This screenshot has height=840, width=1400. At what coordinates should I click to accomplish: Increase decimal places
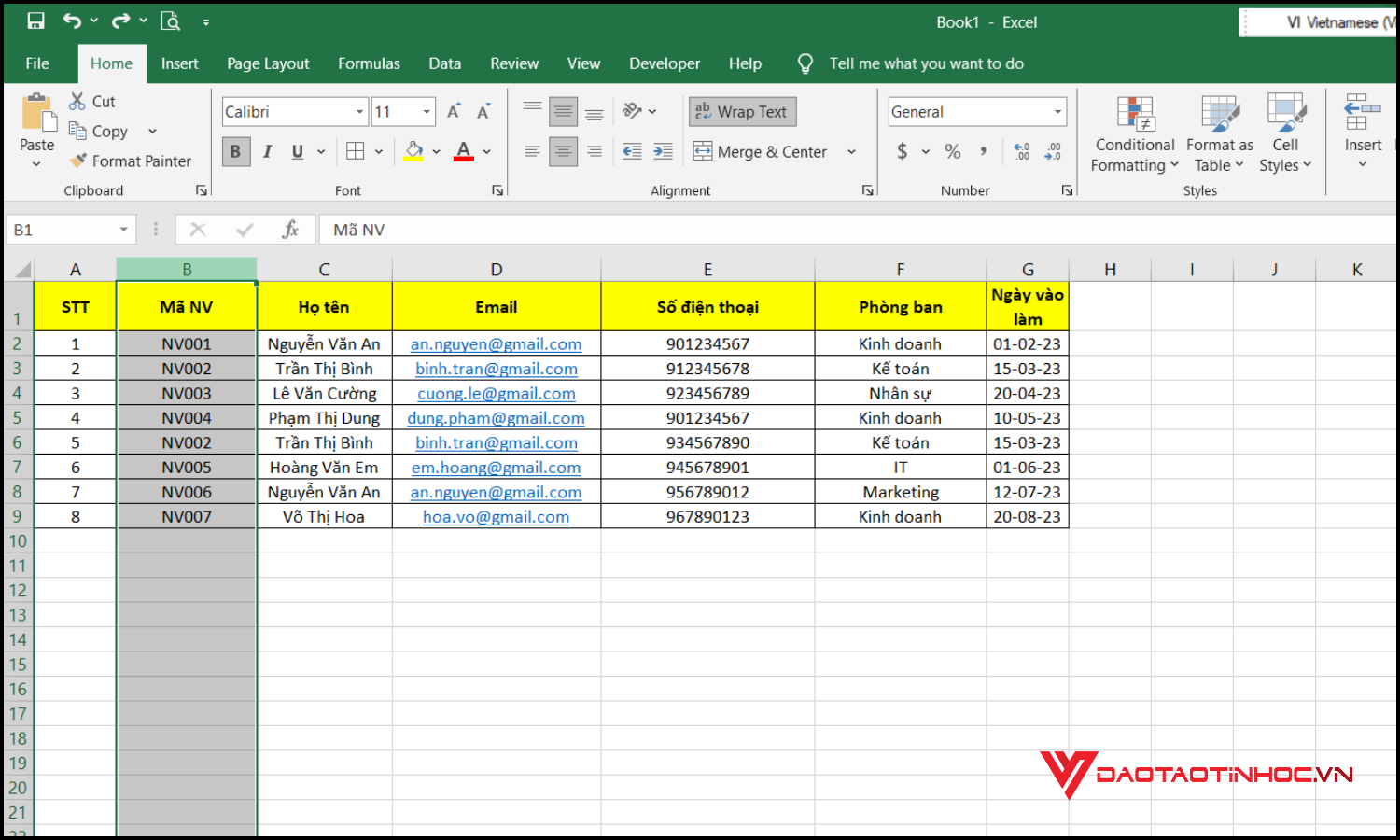pyautogui.click(x=1022, y=151)
